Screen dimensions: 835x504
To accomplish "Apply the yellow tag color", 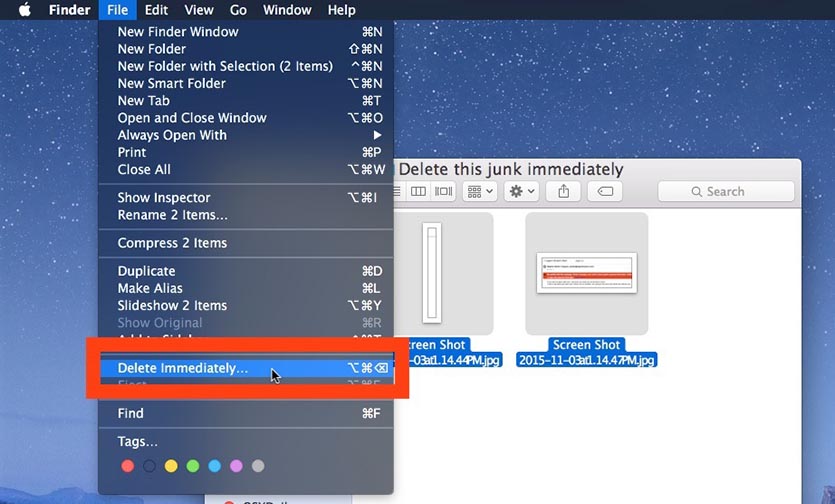I will point(171,466).
